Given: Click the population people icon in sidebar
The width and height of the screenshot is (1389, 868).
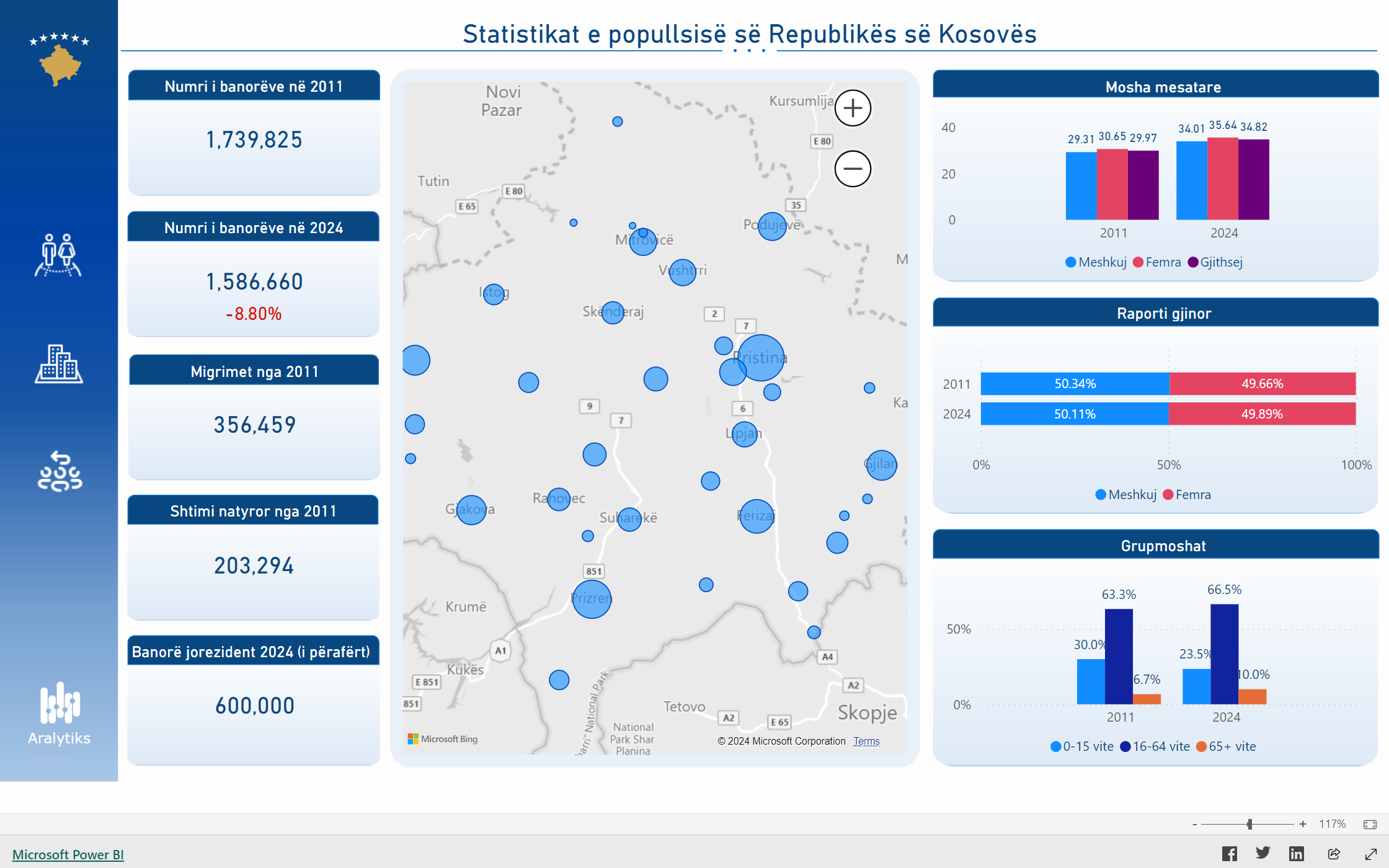Looking at the screenshot, I should [58, 255].
